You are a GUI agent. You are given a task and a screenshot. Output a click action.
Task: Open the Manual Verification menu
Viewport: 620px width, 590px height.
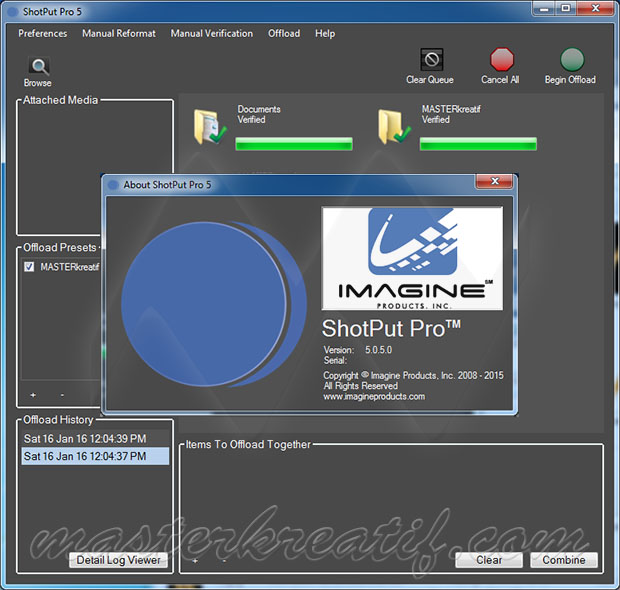pos(212,34)
